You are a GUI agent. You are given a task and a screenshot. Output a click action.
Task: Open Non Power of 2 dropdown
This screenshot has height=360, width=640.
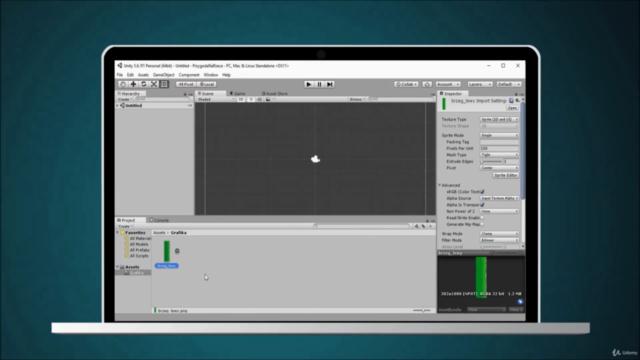tap(499, 211)
